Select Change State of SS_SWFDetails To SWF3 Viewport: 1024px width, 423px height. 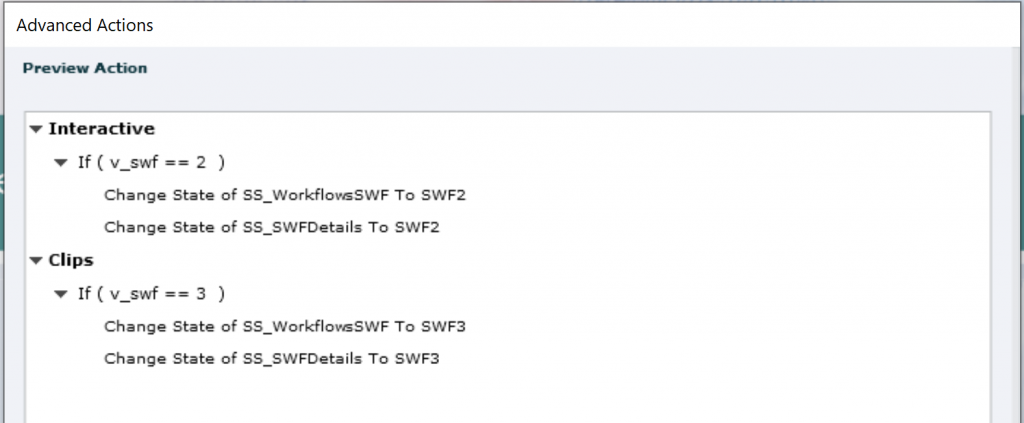[x=271, y=358]
